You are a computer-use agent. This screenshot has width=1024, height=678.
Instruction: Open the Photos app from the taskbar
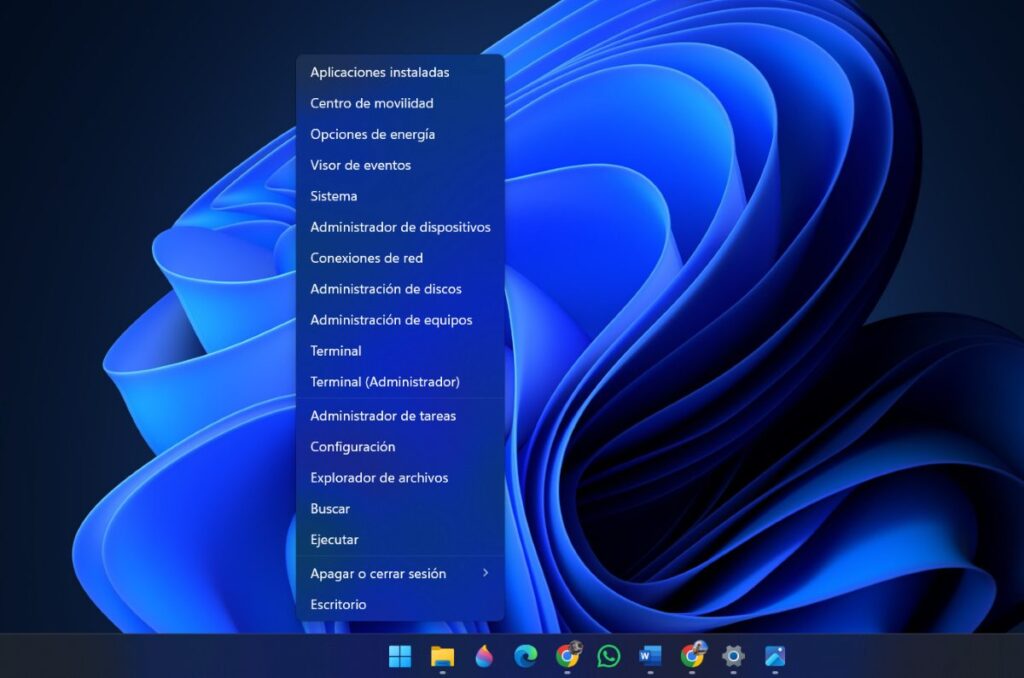pos(776,657)
